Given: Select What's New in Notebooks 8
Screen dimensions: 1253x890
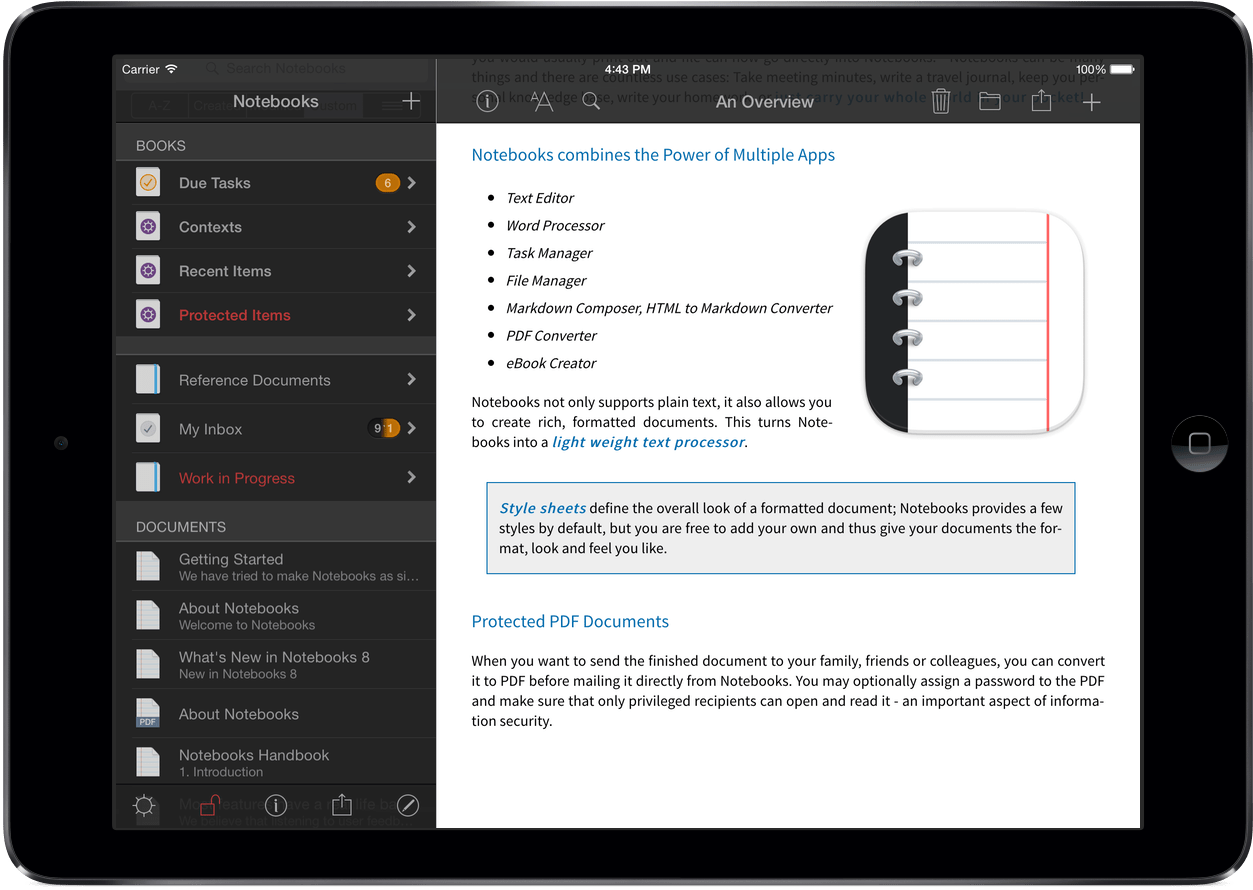Looking at the screenshot, I should (275, 664).
